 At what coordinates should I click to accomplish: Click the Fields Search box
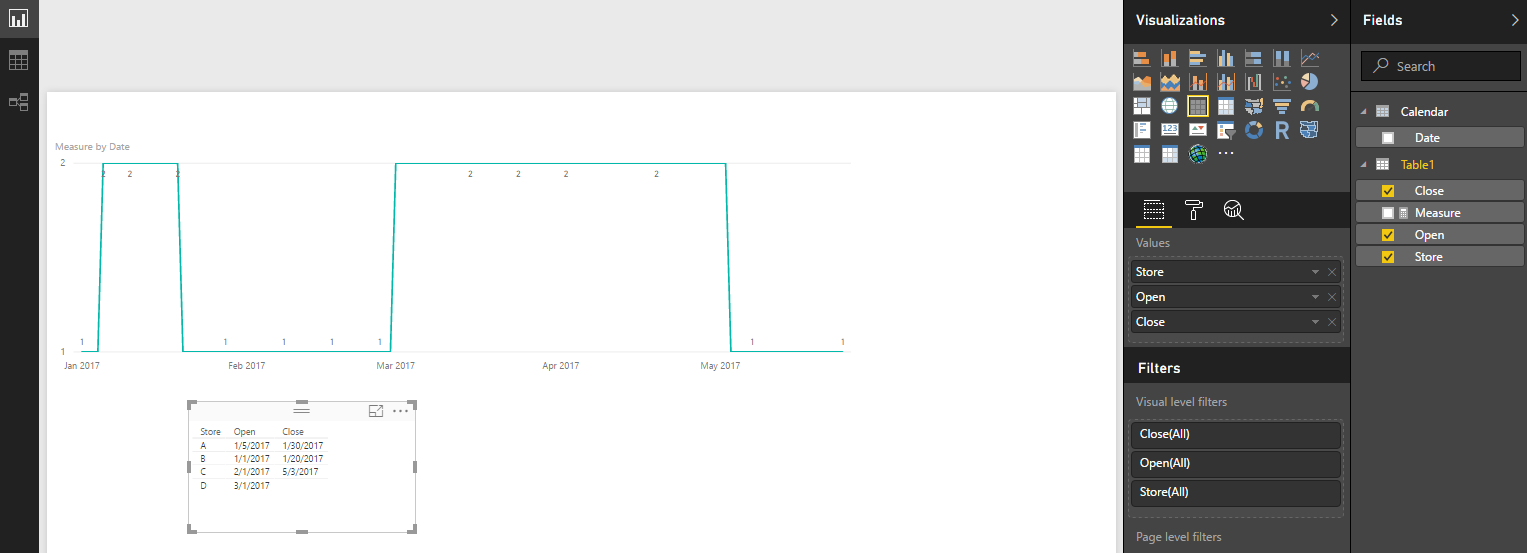point(1440,66)
